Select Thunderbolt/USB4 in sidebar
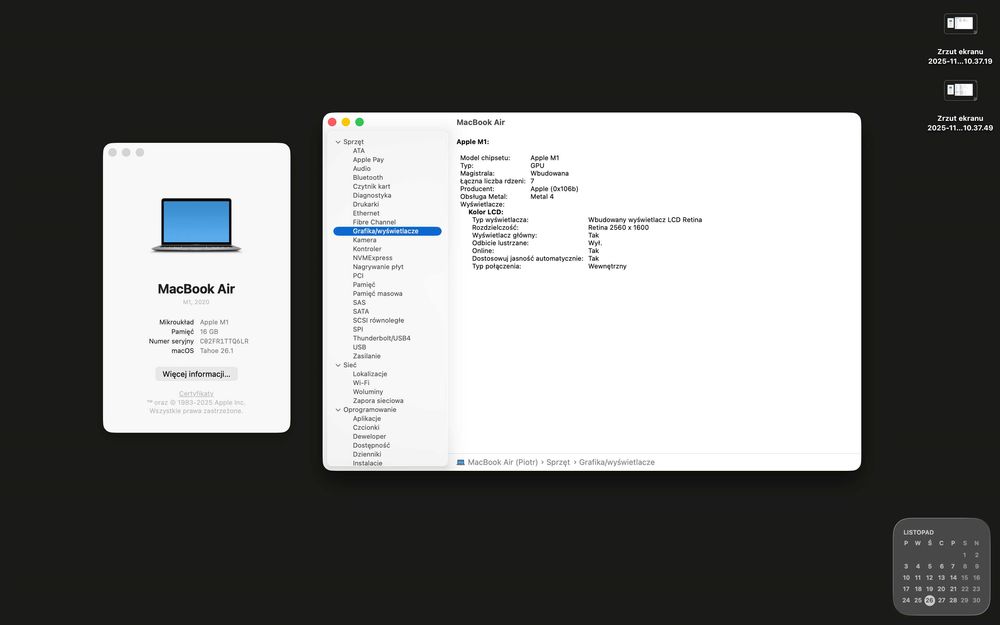 click(x=381, y=339)
